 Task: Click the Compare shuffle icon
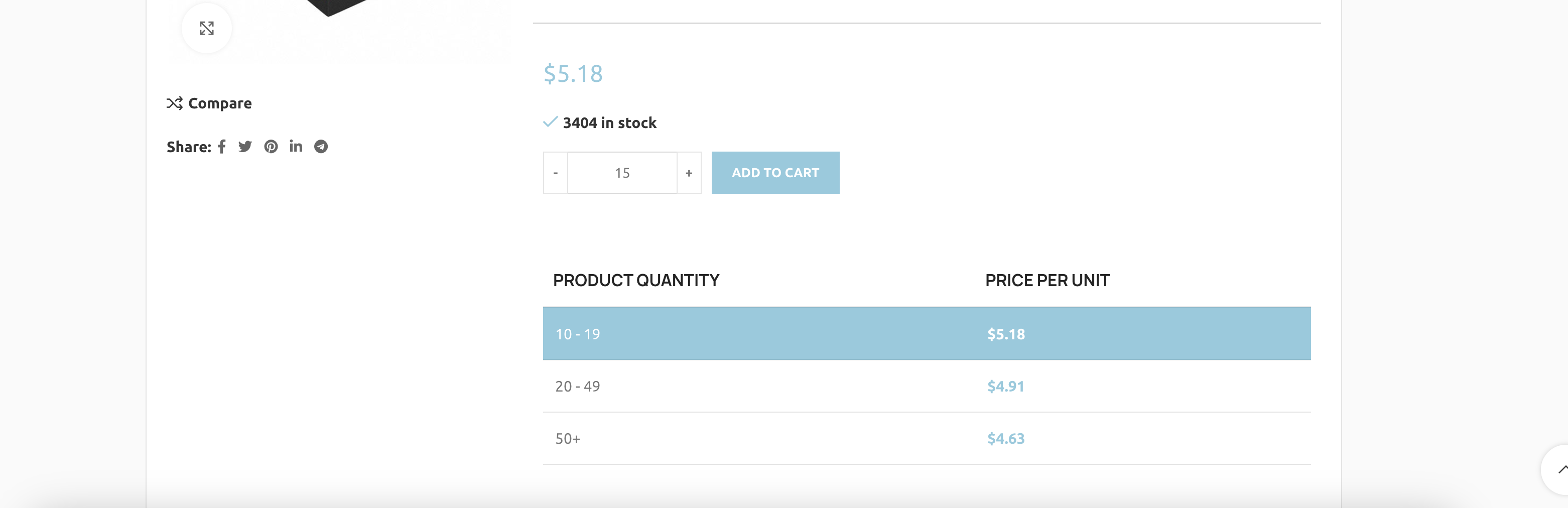point(175,103)
